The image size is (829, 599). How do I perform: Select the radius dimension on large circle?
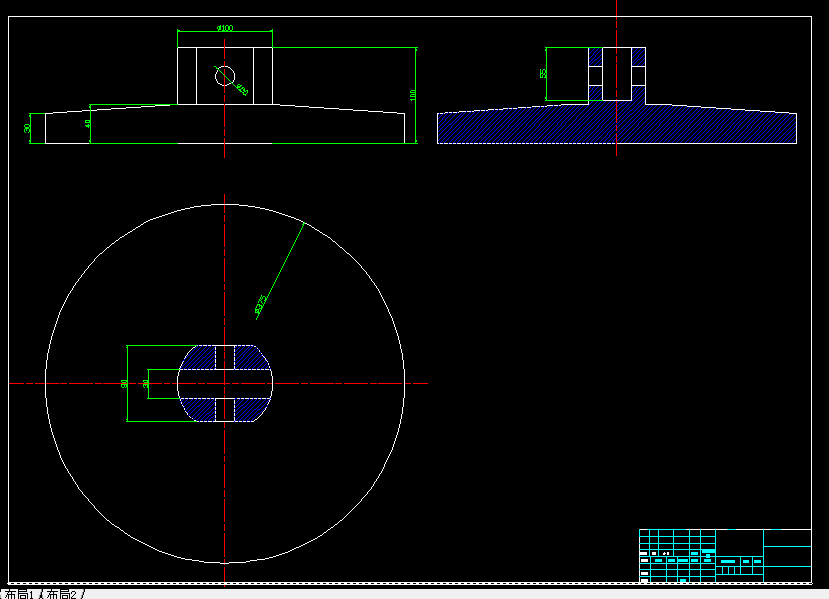pyautogui.click(x=260, y=305)
